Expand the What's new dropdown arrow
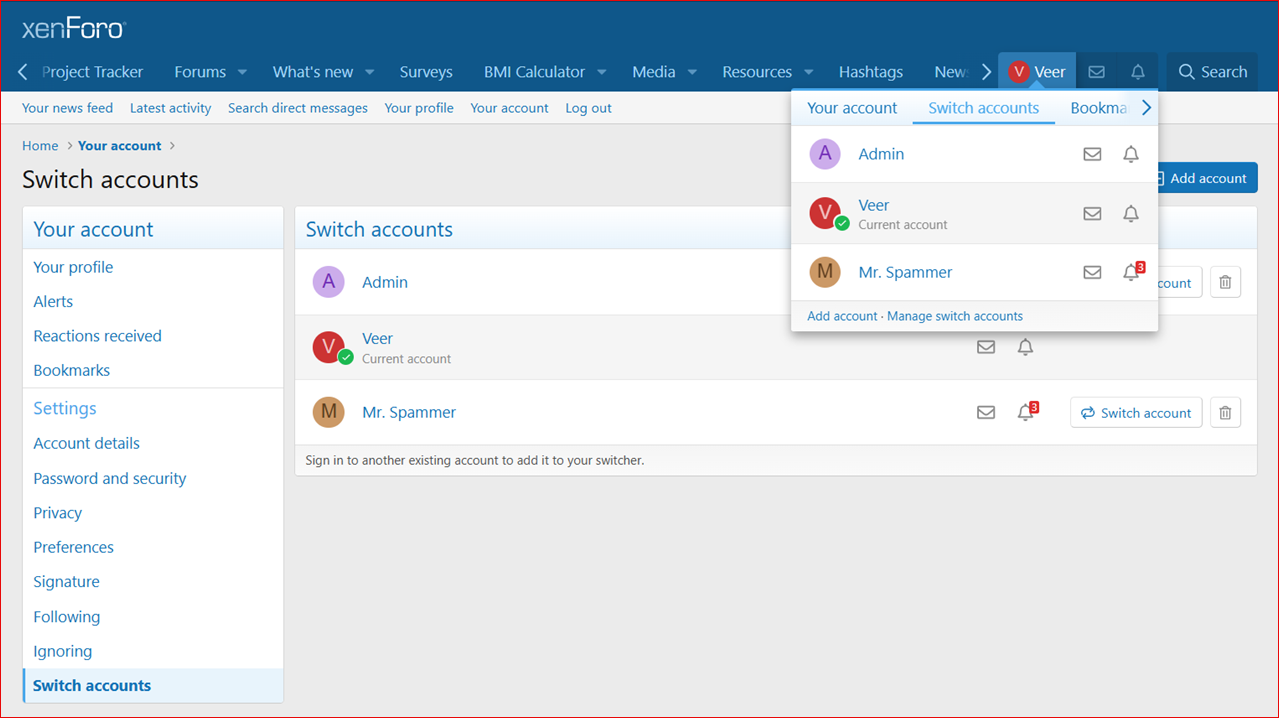The height and width of the screenshot is (718, 1279). [369, 72]
